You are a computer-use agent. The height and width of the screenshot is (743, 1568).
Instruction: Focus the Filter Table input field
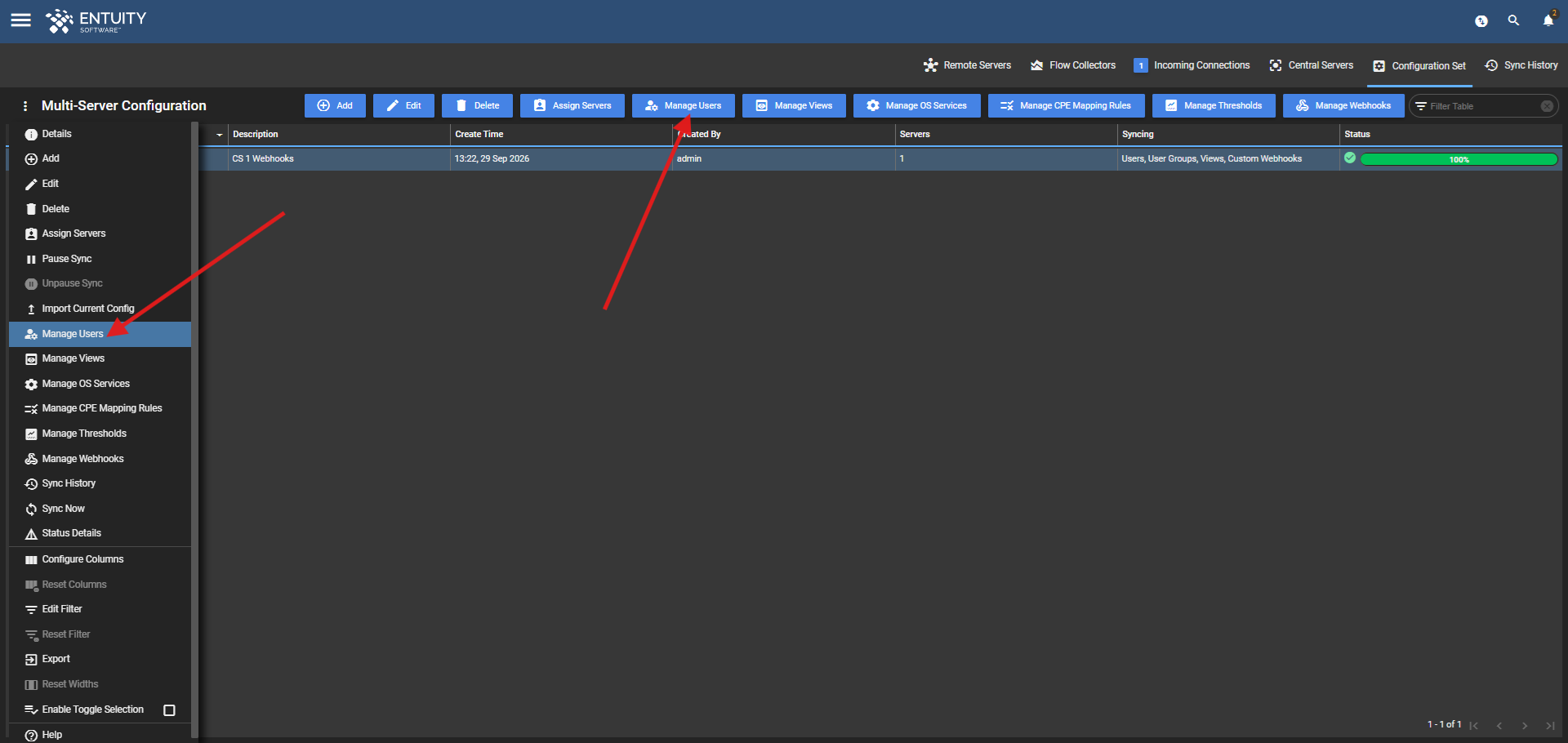point(1478,106)
